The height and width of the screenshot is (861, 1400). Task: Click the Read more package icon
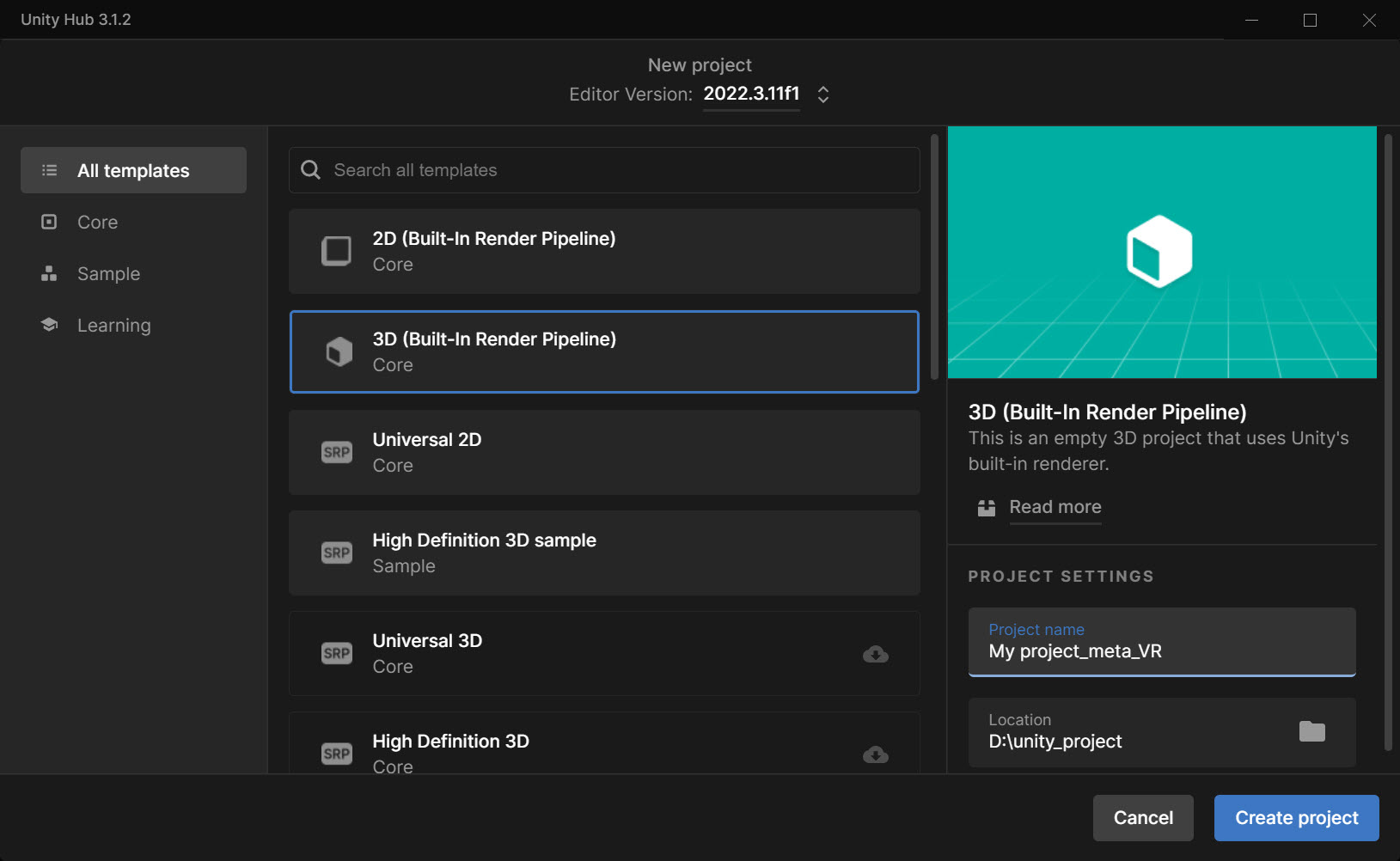pos(986,508)
